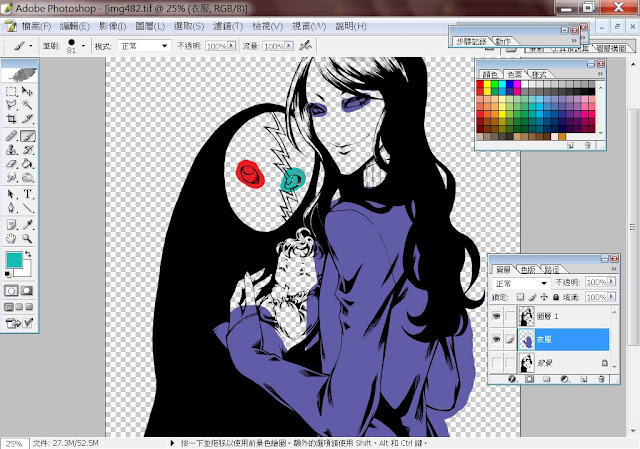Select the Brush tool in toolbox
This screenshot has height=449, width=640.
(27, 136)
